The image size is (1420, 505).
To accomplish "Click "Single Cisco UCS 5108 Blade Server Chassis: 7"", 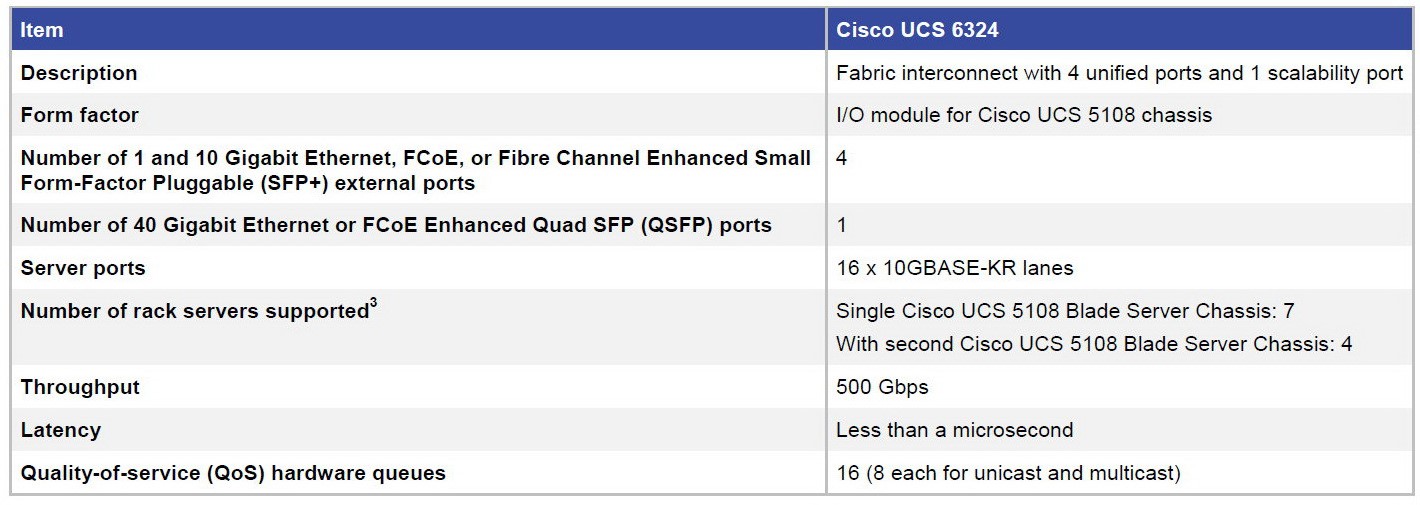I will pyautogui.click(x=1066, y=311).
